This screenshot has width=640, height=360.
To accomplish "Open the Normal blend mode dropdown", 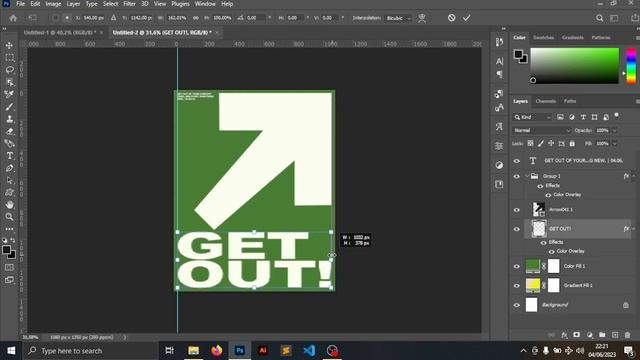I will coord(541,131).
